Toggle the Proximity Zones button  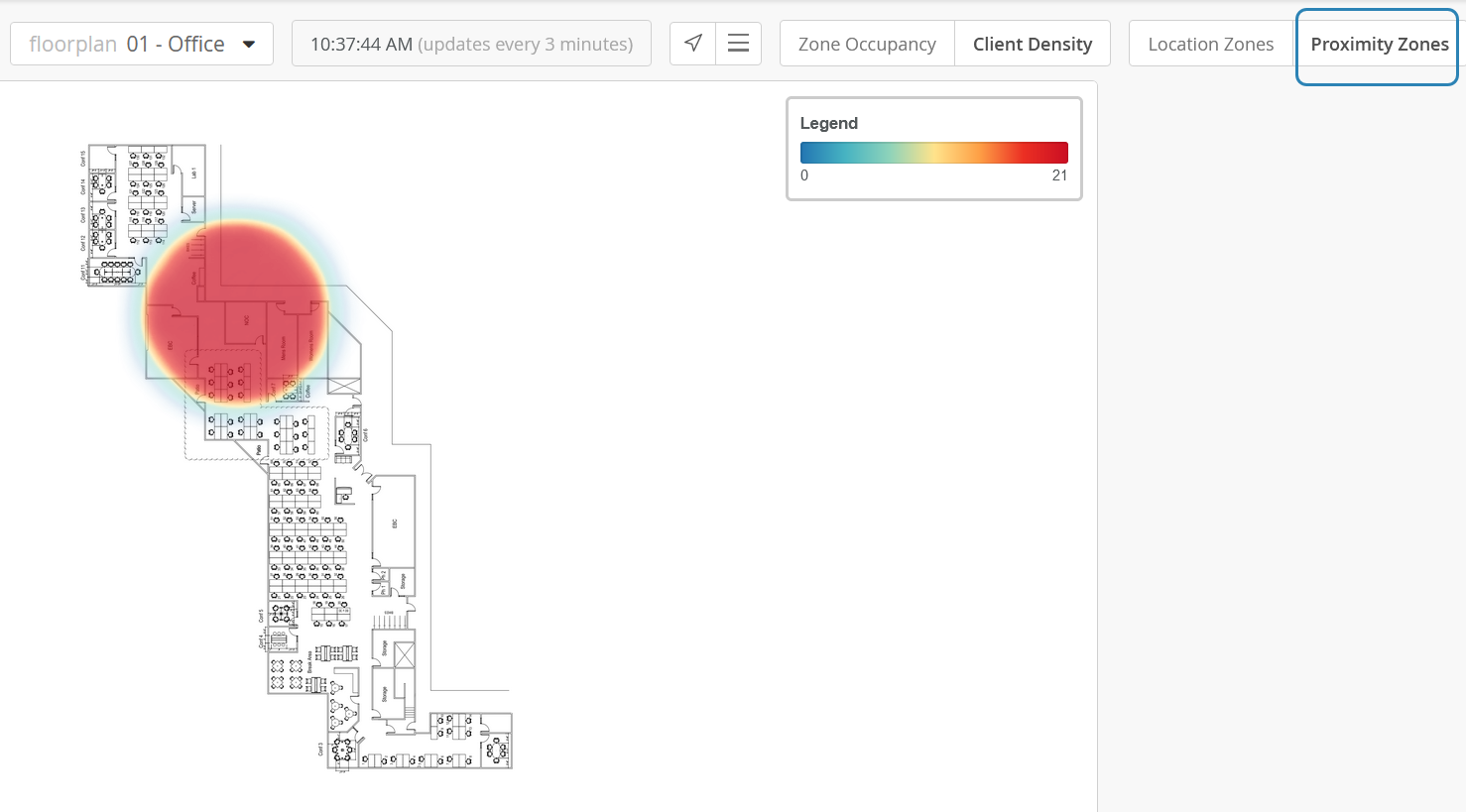[x=1378, y=45]
